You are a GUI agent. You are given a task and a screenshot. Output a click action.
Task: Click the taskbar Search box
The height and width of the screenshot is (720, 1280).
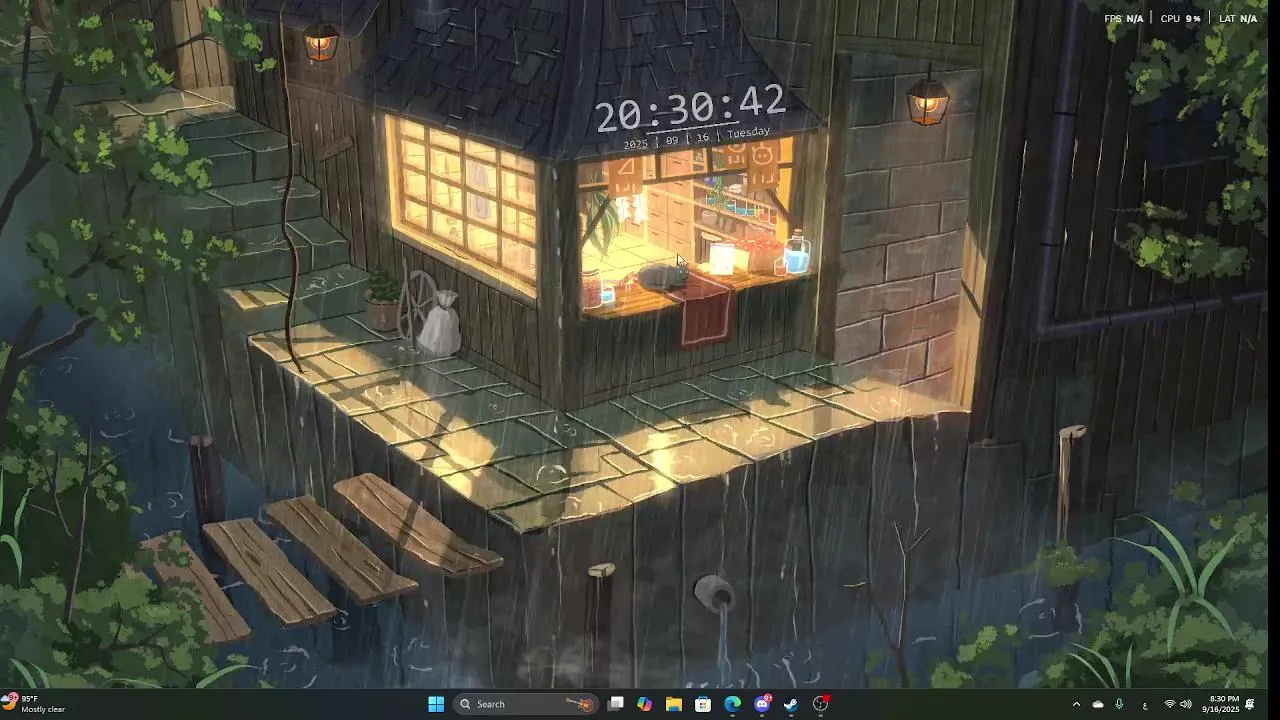[x=525, y=704]
